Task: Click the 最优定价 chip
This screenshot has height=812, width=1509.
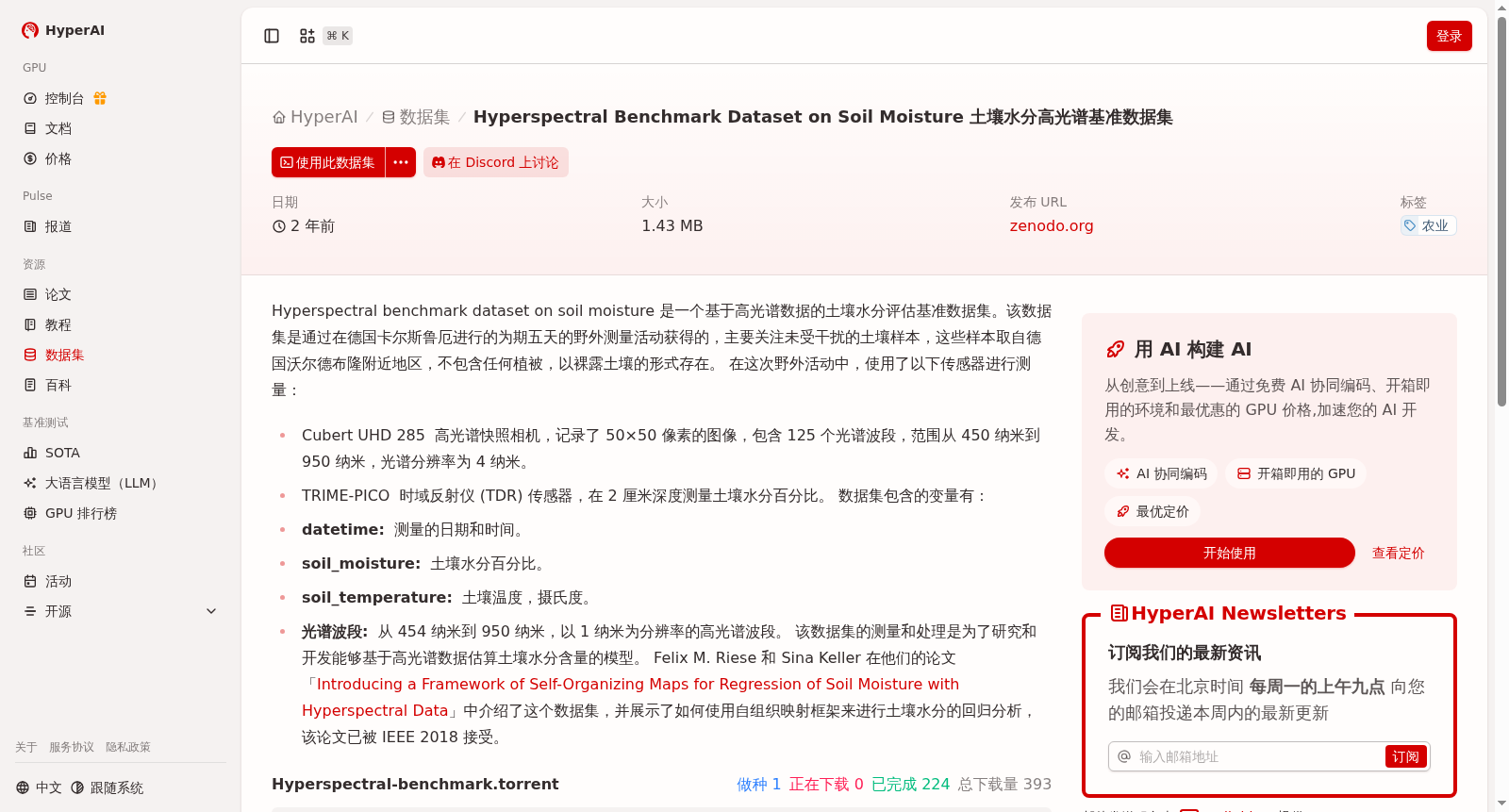Action: [1152, 511]
